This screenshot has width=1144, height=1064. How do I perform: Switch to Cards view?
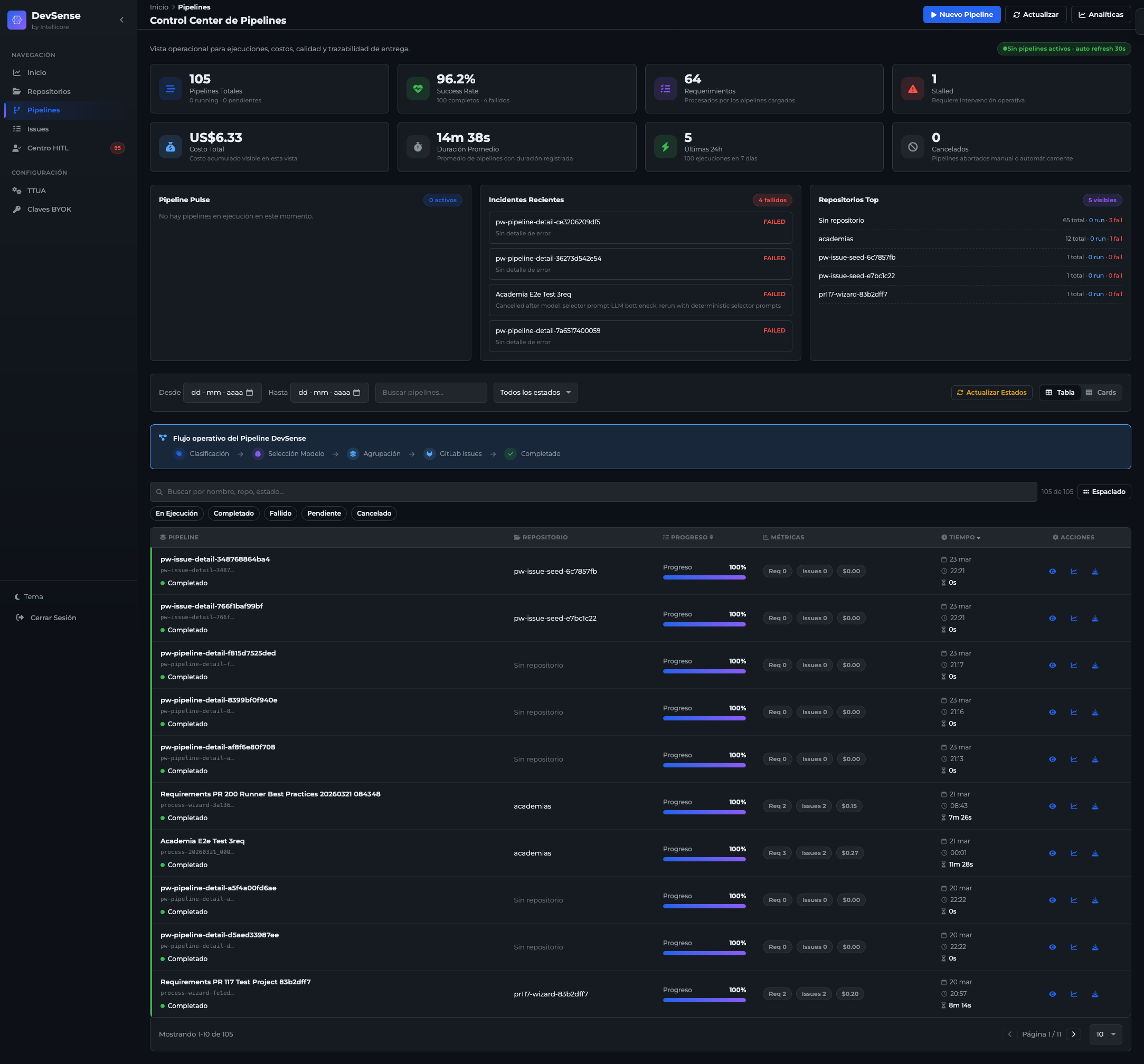[1100, 393]
